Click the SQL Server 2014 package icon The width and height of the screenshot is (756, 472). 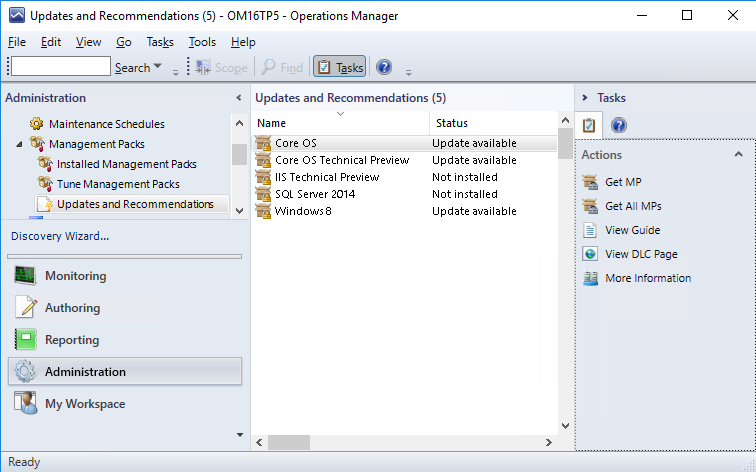(263, 194)
